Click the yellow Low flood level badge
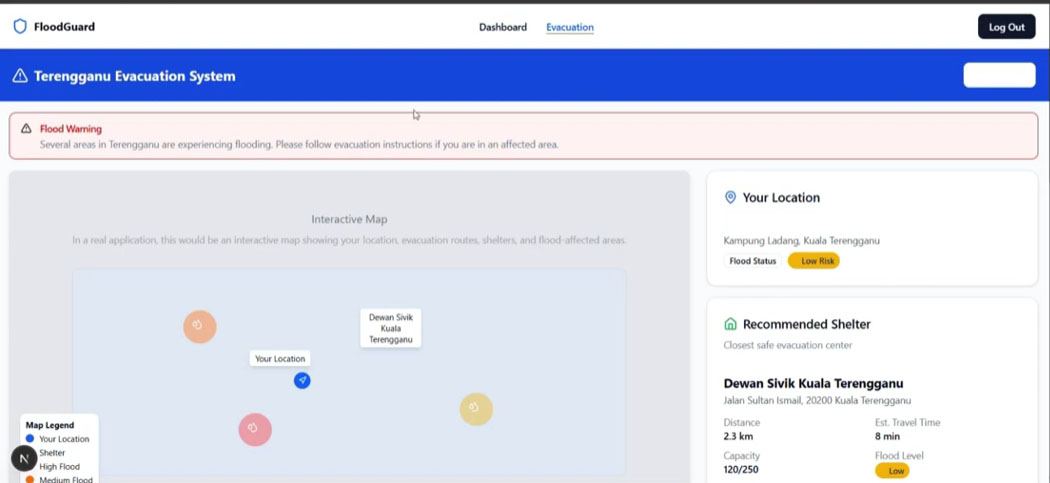The height and width of the screenshot is (483, 1050). coord(895,470)
